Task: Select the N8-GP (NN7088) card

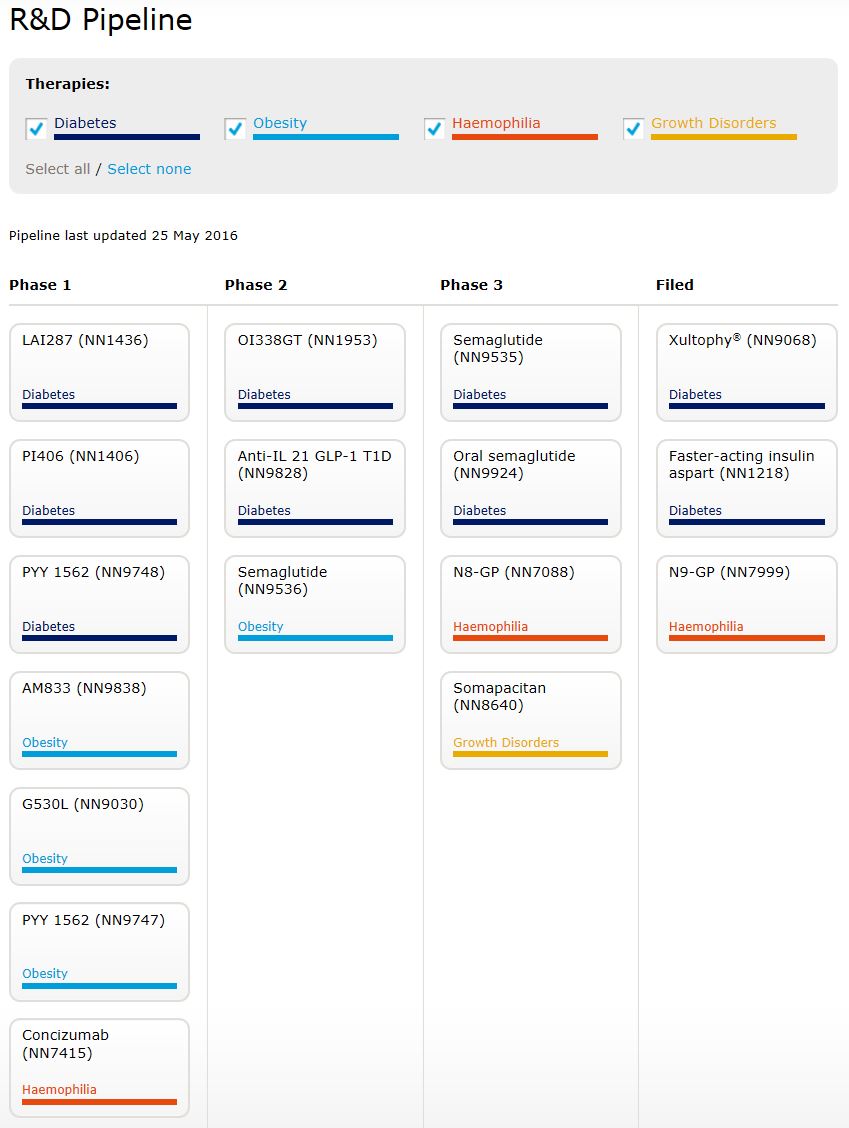Action: [531, 604]
